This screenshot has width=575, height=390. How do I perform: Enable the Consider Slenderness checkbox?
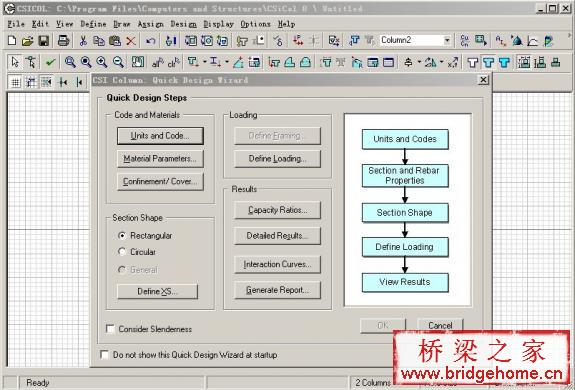click(x=110, y=329)
